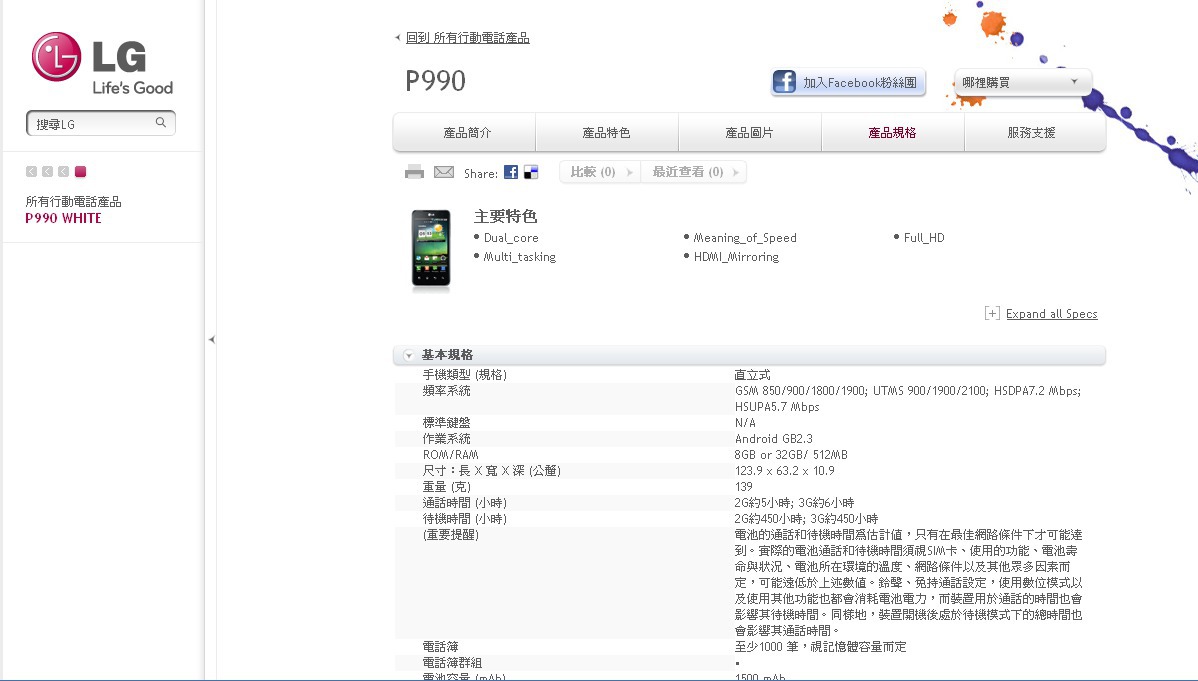Click the 標準鍵盤 row label
The image size is (1198, 681).
click(446, 423)
